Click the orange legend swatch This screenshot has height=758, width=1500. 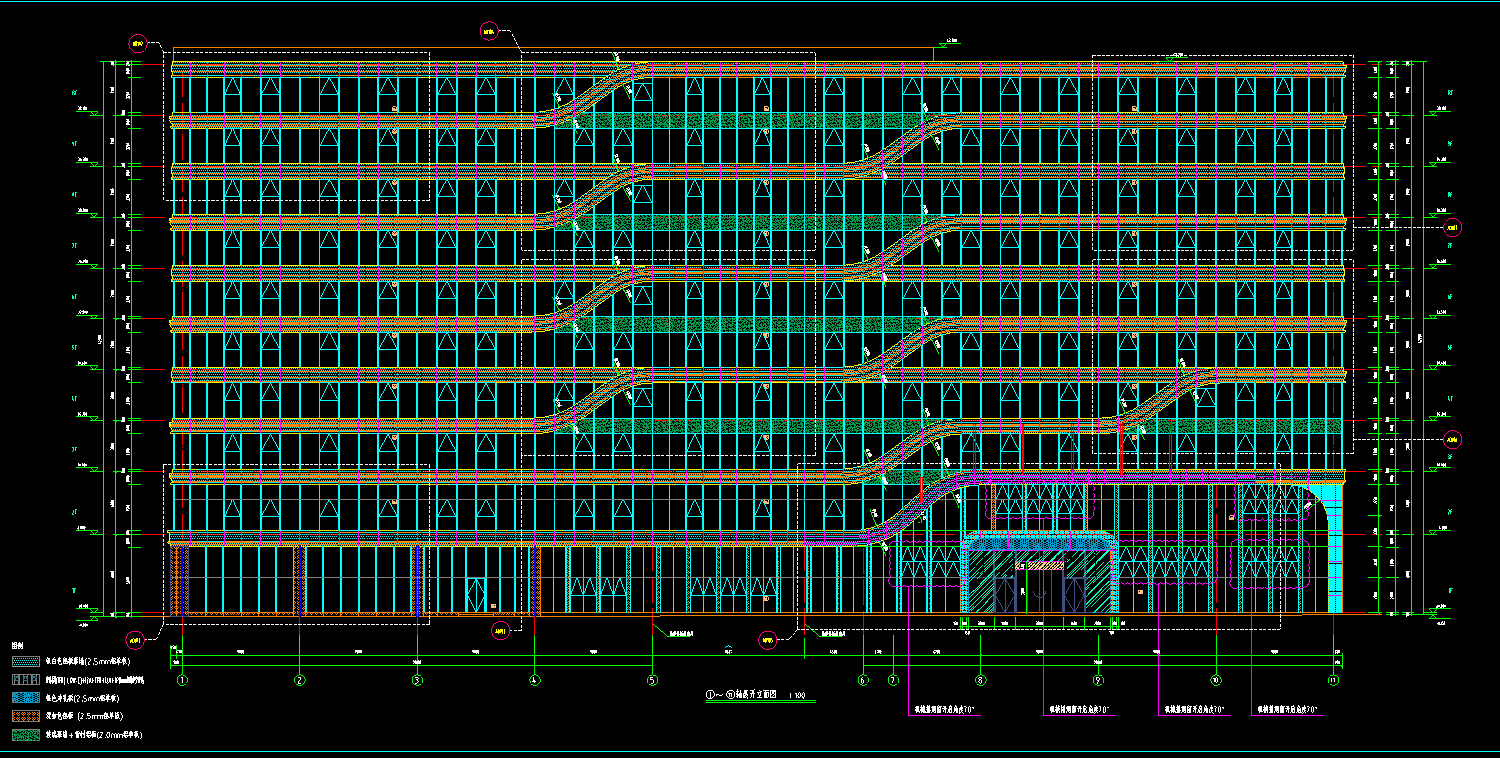26,716
